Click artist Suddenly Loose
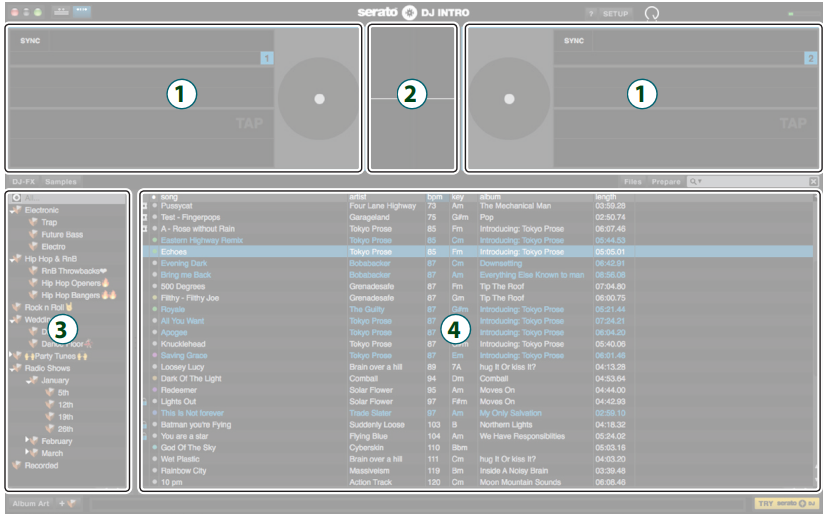This screenshot has width=826, height=518. coord(377,425)
